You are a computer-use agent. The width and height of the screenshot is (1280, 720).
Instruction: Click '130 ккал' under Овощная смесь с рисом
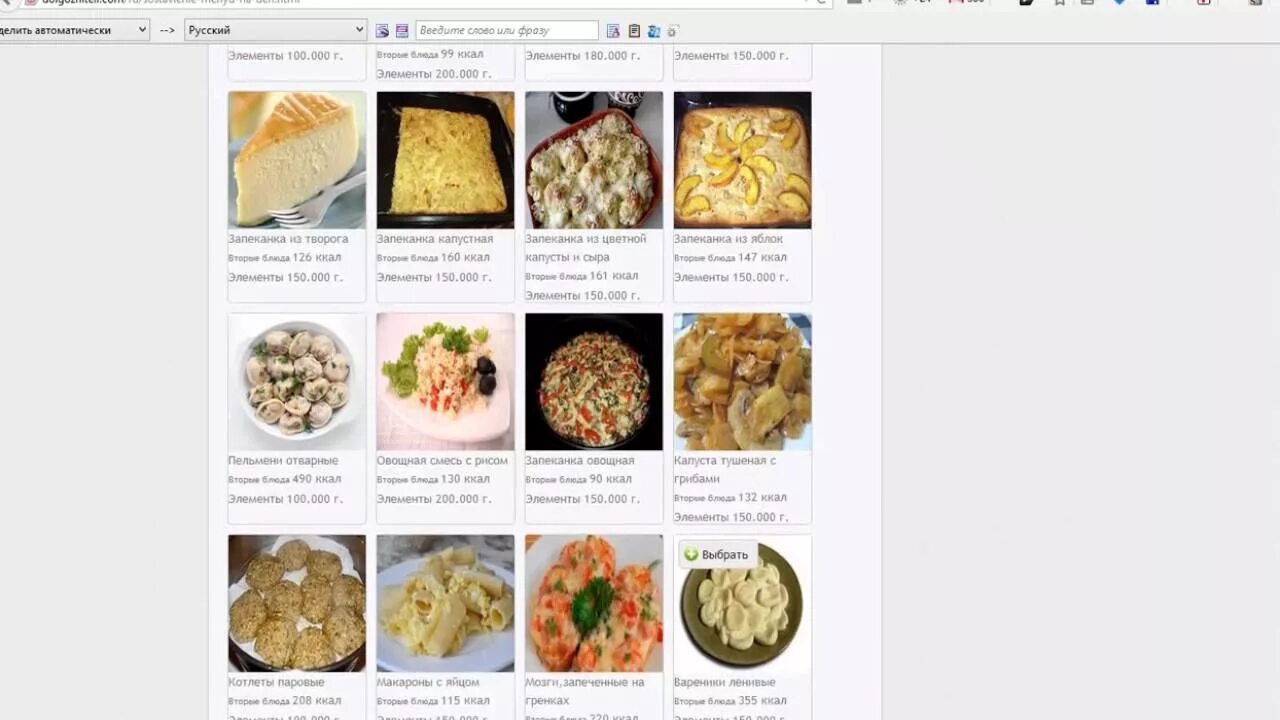point(466,480)
